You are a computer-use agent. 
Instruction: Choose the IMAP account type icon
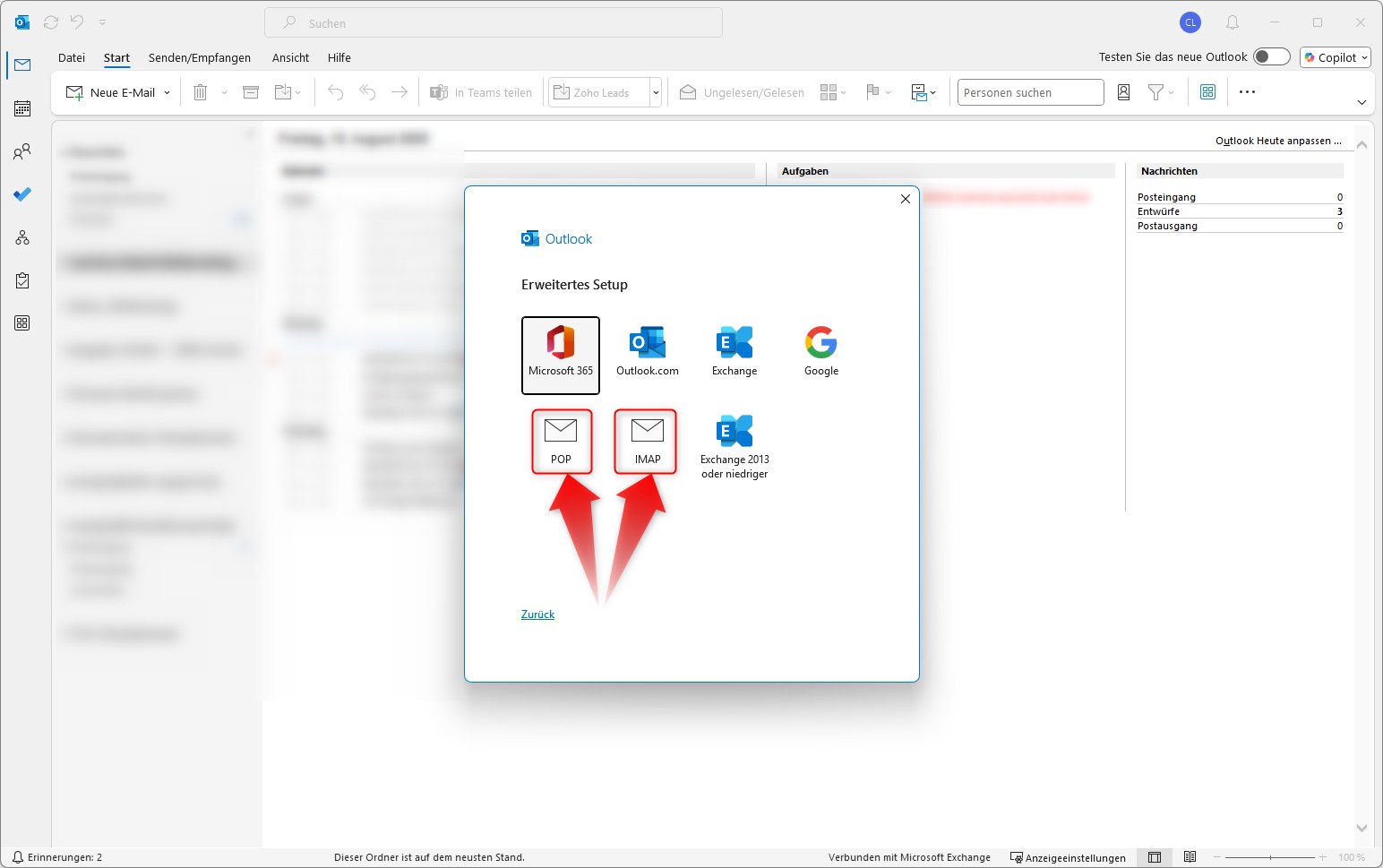647,440
